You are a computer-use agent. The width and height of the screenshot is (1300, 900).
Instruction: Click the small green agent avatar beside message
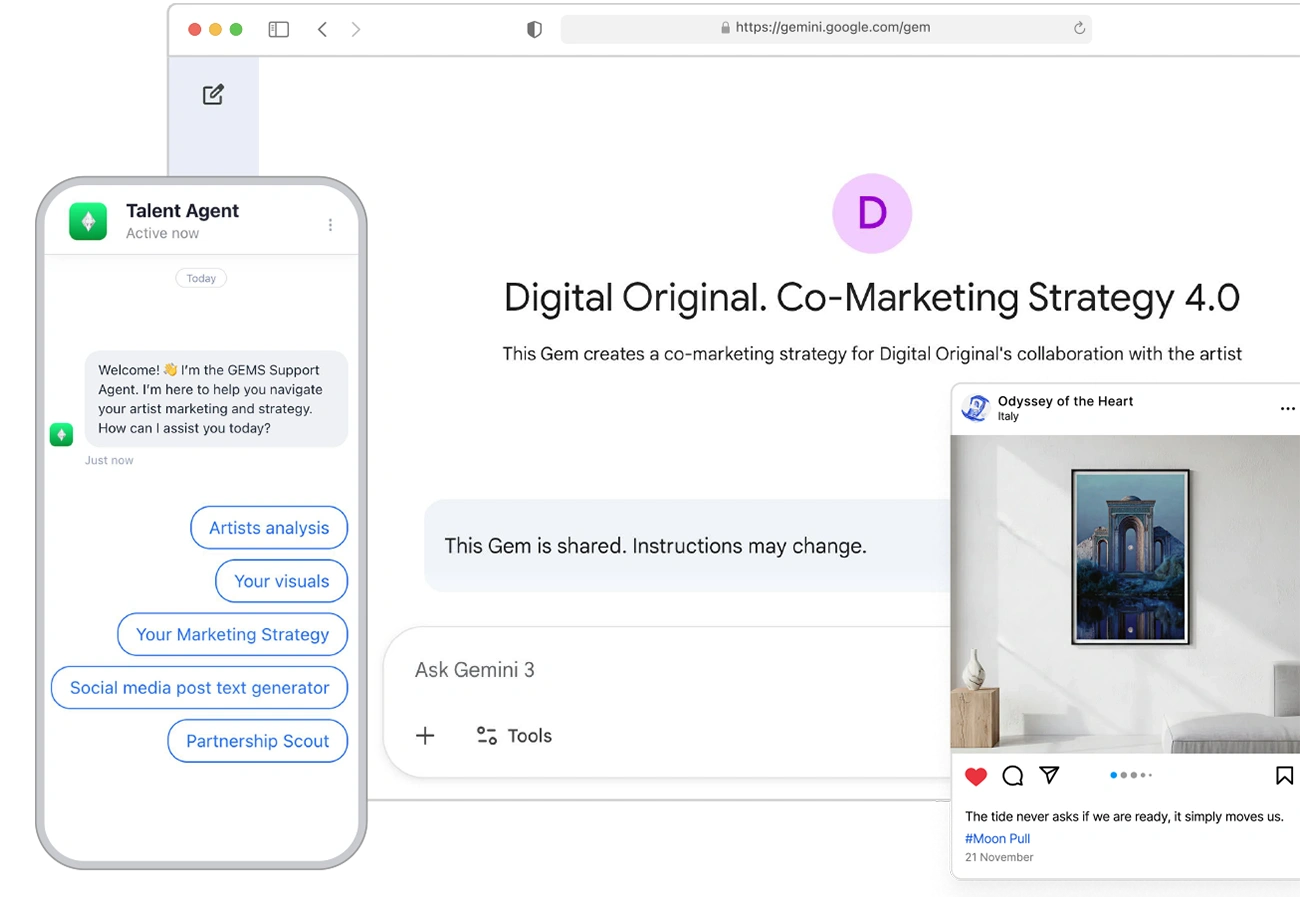(x=61, y=434)
